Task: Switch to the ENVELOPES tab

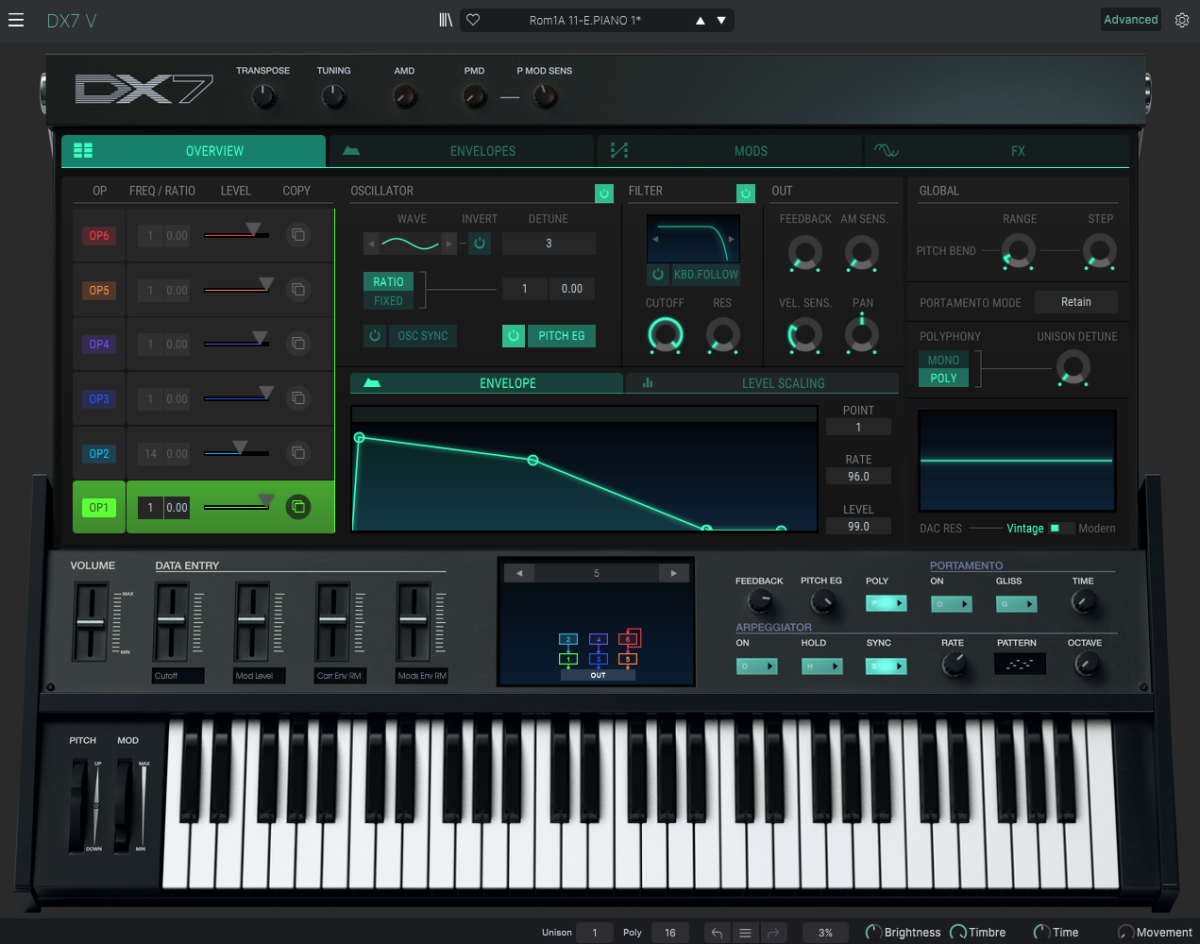Action: tap(462, 151)
